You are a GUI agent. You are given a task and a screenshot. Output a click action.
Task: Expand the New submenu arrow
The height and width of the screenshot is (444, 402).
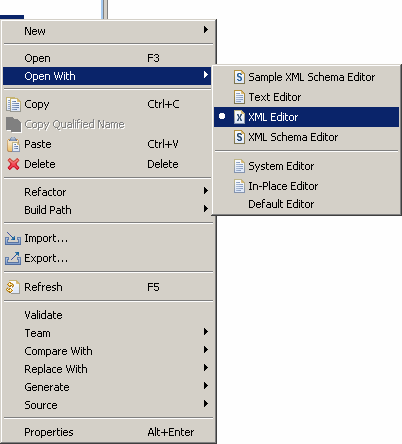coord(206,30)
